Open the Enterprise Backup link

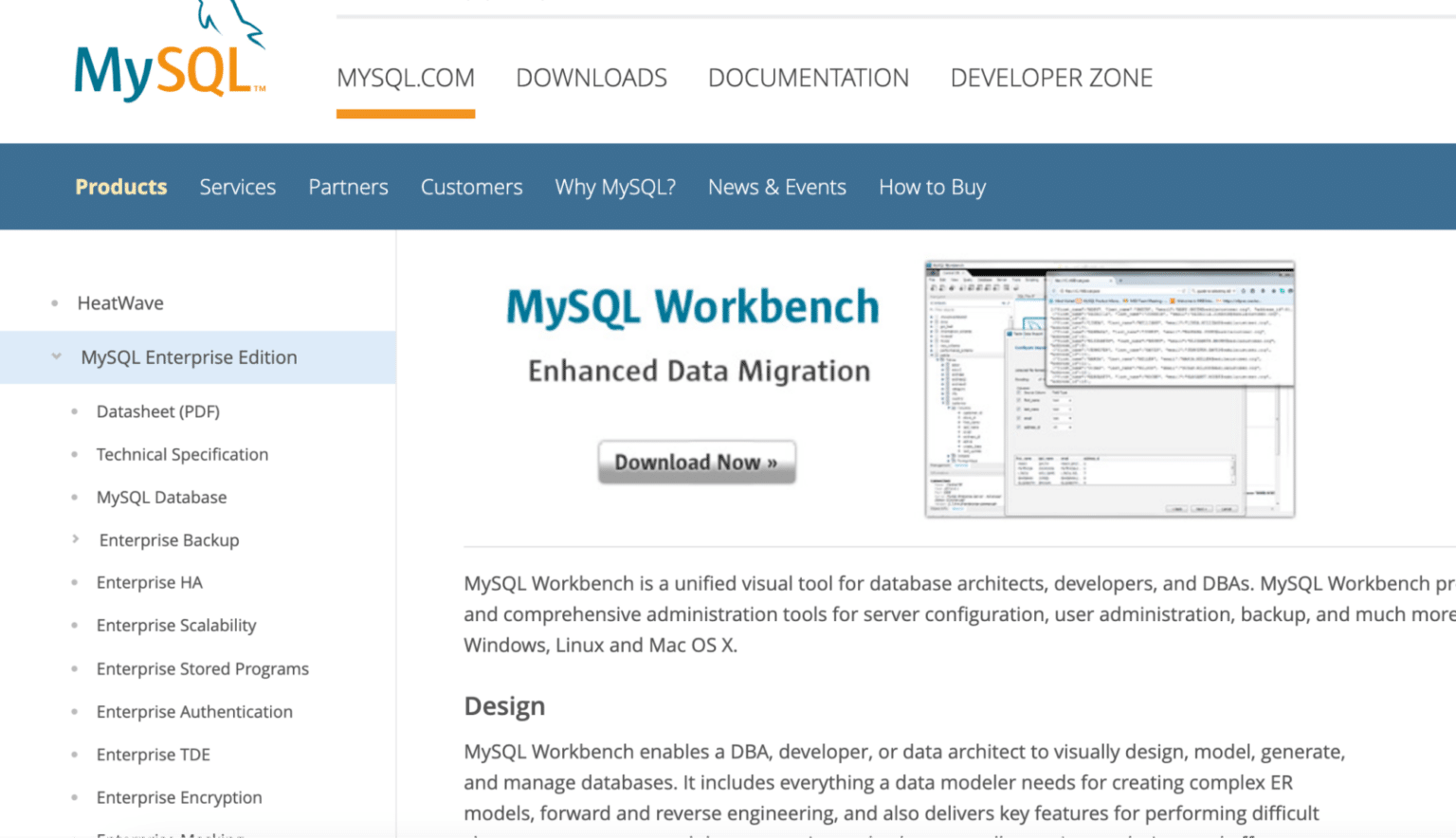pyautogui.click(x=169, y=540)
